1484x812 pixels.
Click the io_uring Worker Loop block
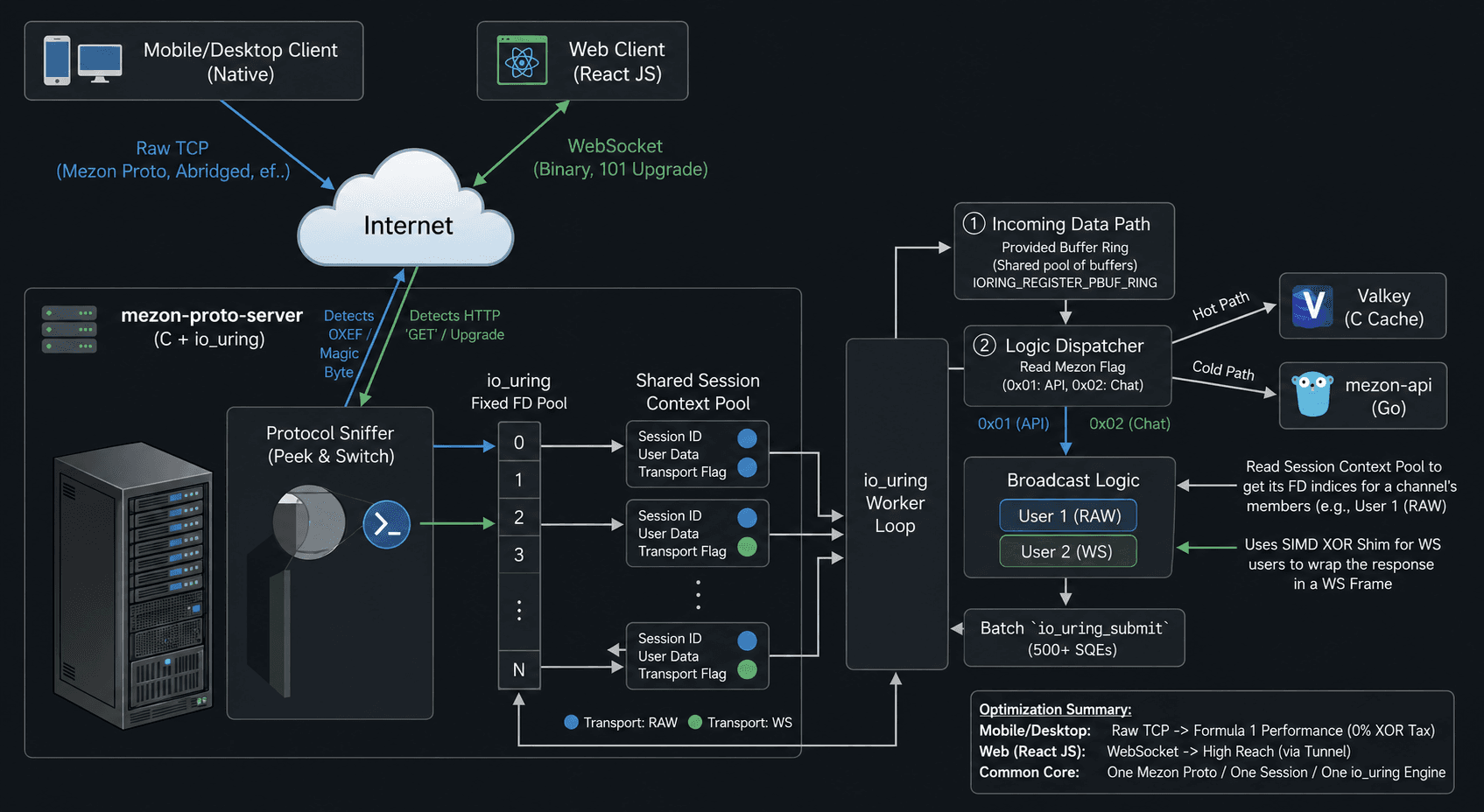[x=897, y=504]
